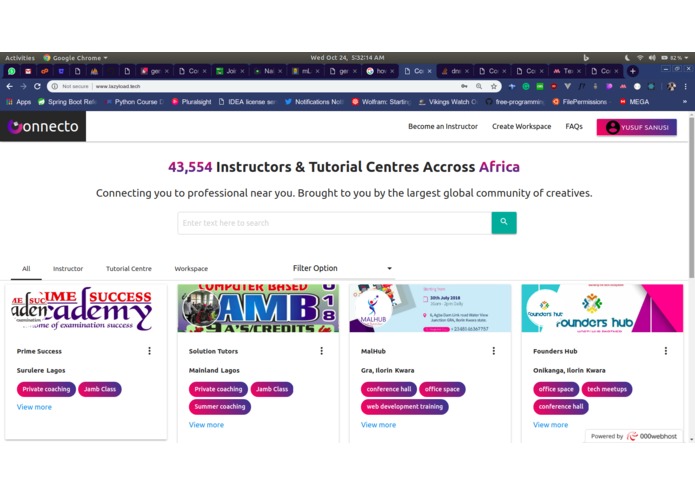Open Become an Instructor link
695x494 pixels.
point(443,126)
